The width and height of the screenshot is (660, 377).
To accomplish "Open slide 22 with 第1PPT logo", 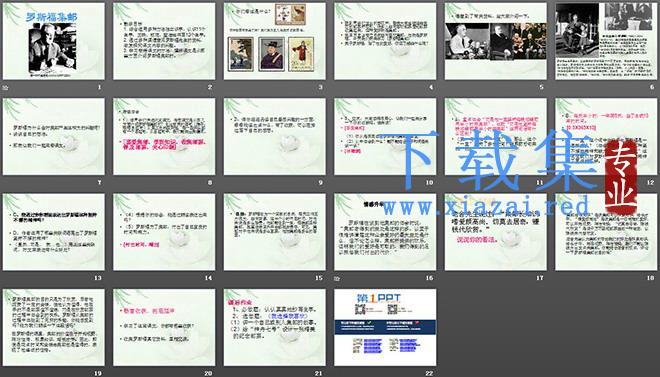I will coord(385,327).
